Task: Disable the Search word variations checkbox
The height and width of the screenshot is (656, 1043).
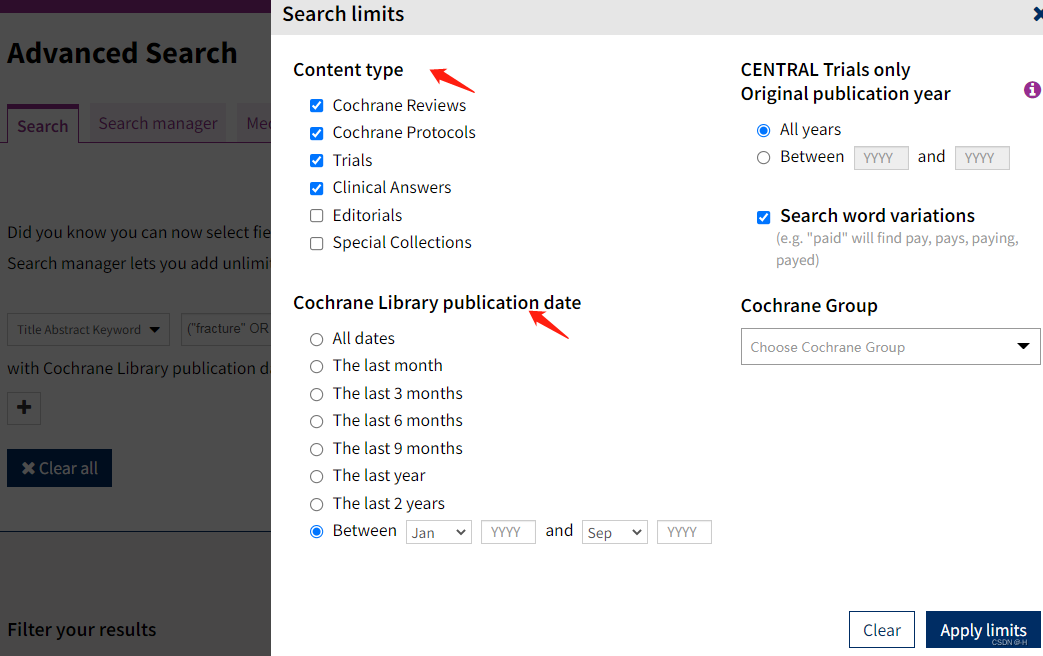Action: tap(764, 217)
